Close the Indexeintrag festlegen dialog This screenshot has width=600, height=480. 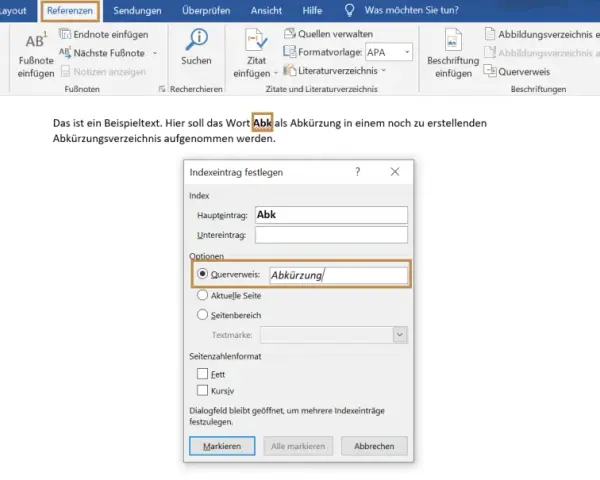pyautogui.click(x=395, y=171)
